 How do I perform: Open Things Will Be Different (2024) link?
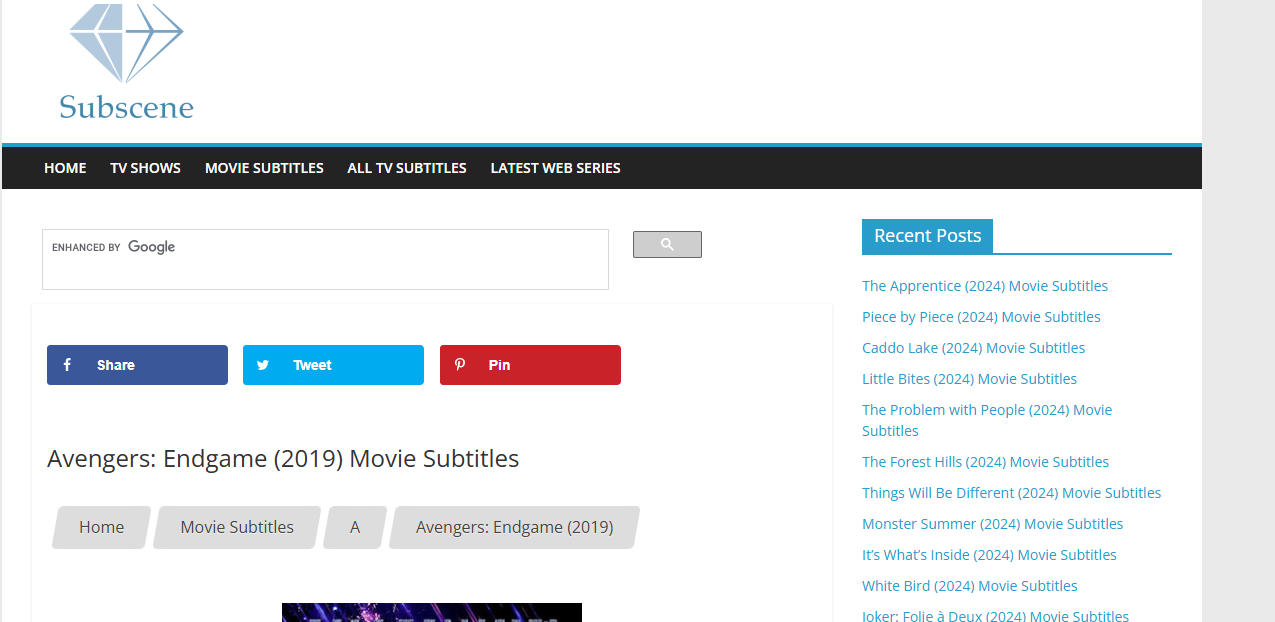point(1011,493)
